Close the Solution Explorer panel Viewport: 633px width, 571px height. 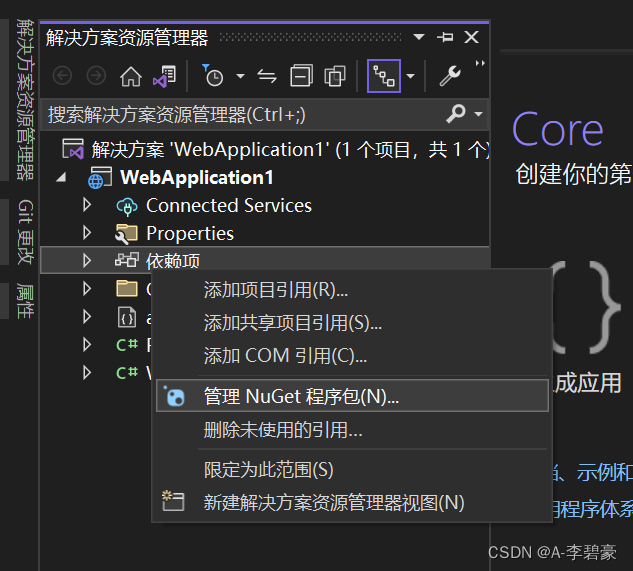(472, 37)
